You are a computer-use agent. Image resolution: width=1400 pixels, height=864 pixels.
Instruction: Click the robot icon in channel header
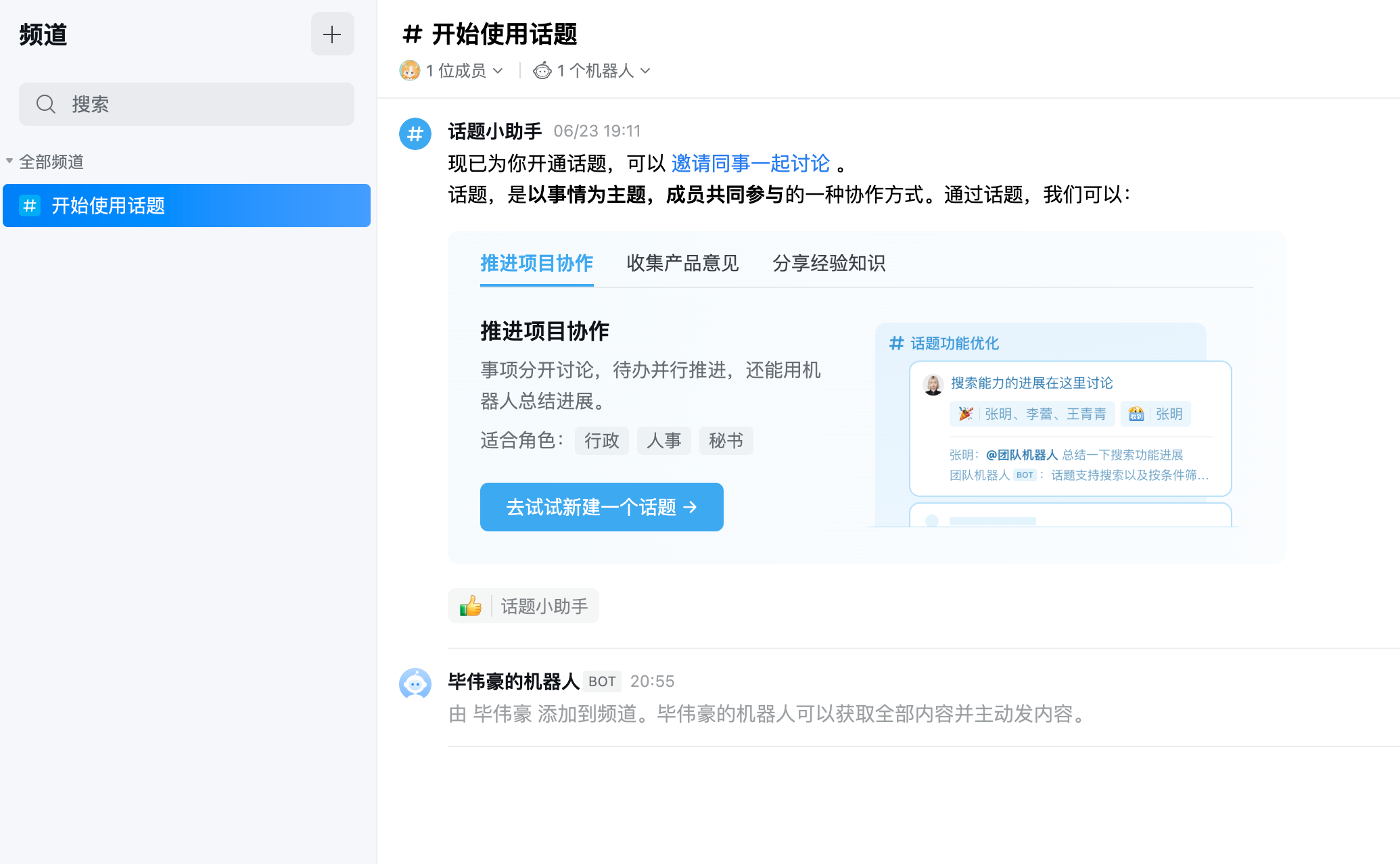pyautogui.click(x=542, y=70)
